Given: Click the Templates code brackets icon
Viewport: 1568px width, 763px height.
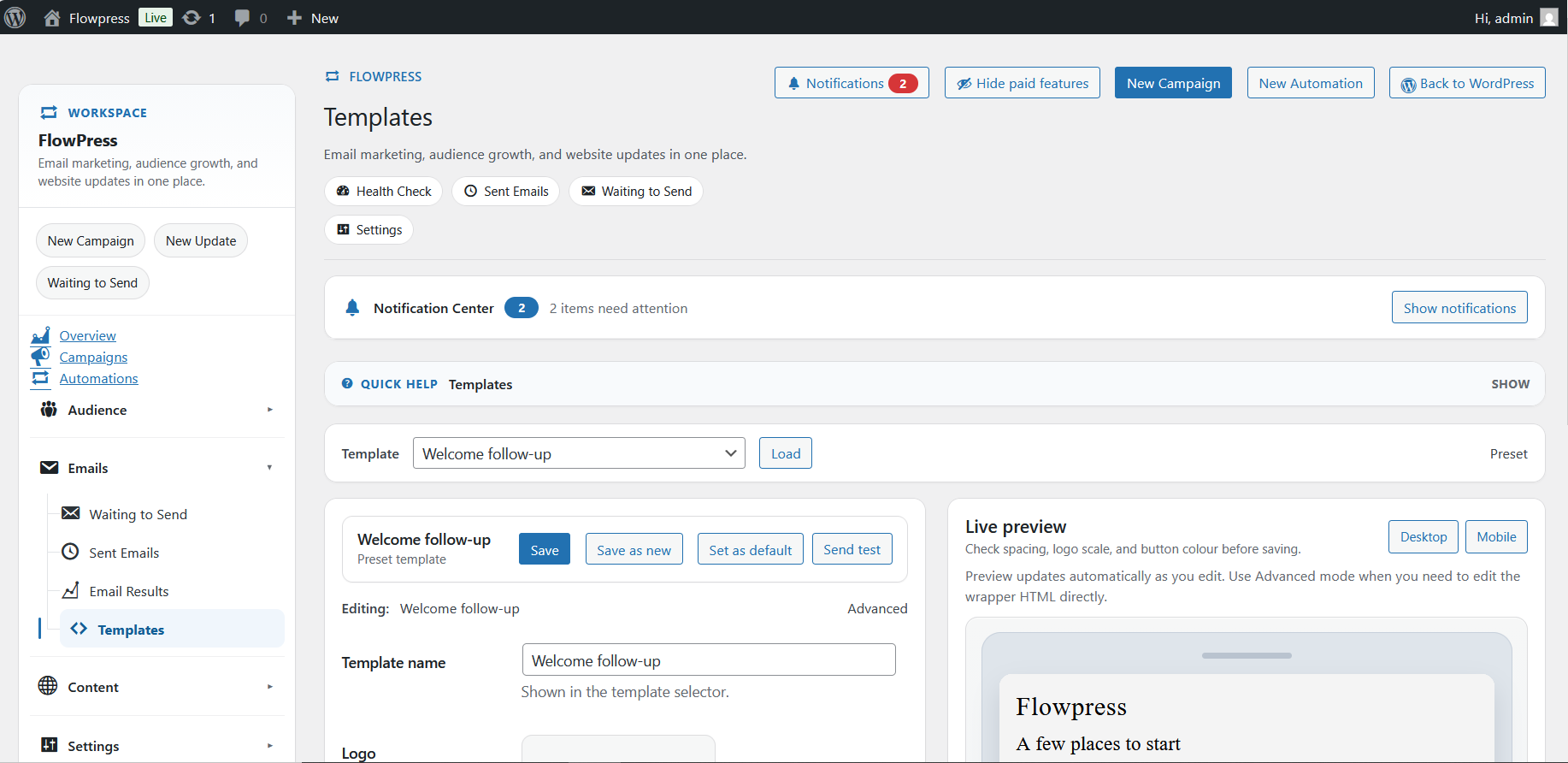Looking at the screenshot, I should (x=79, y=629).
